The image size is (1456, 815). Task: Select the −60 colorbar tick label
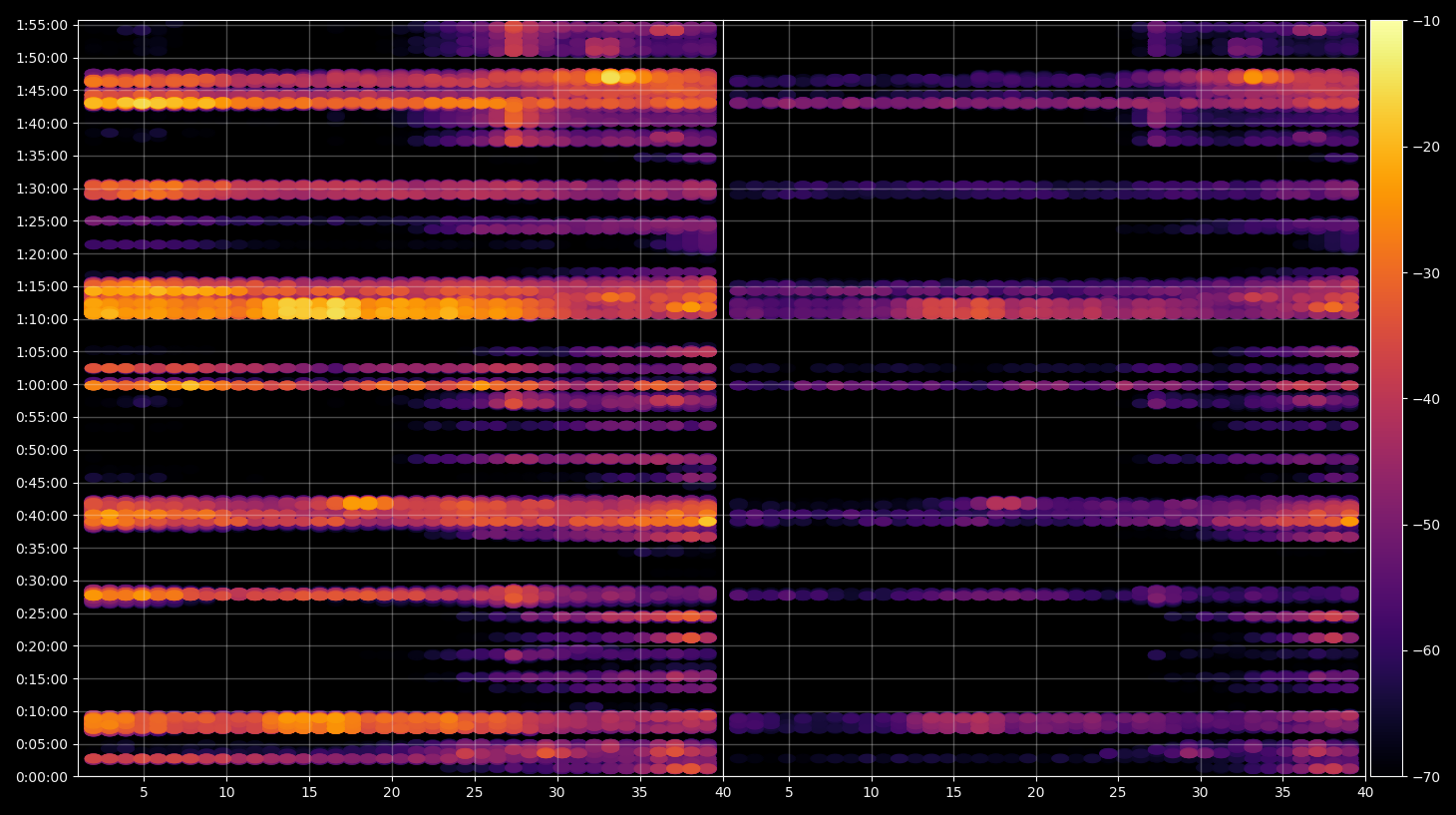[x=1426, y=650]
